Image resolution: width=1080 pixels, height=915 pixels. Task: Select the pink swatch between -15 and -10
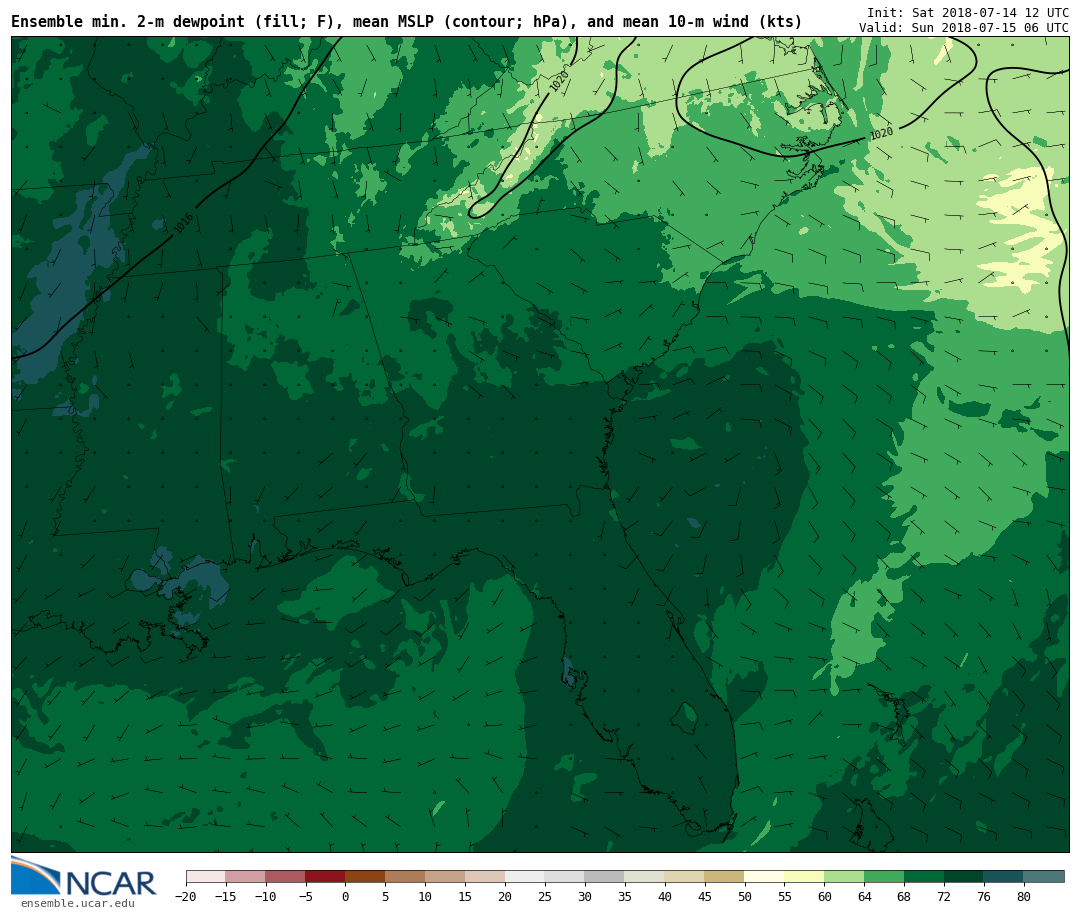tap(245, 876)
